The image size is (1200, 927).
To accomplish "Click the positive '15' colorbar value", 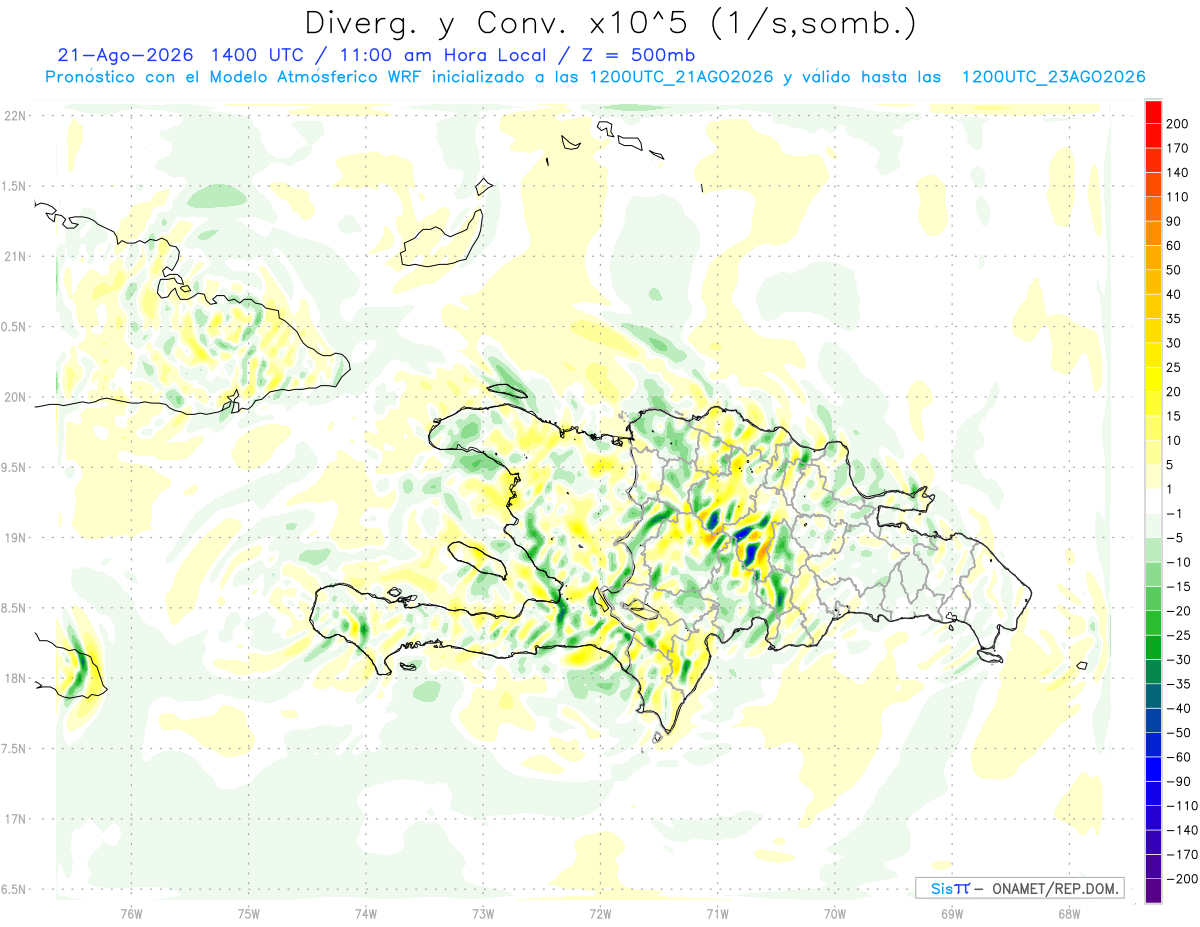I will [x=1174, y=416].
